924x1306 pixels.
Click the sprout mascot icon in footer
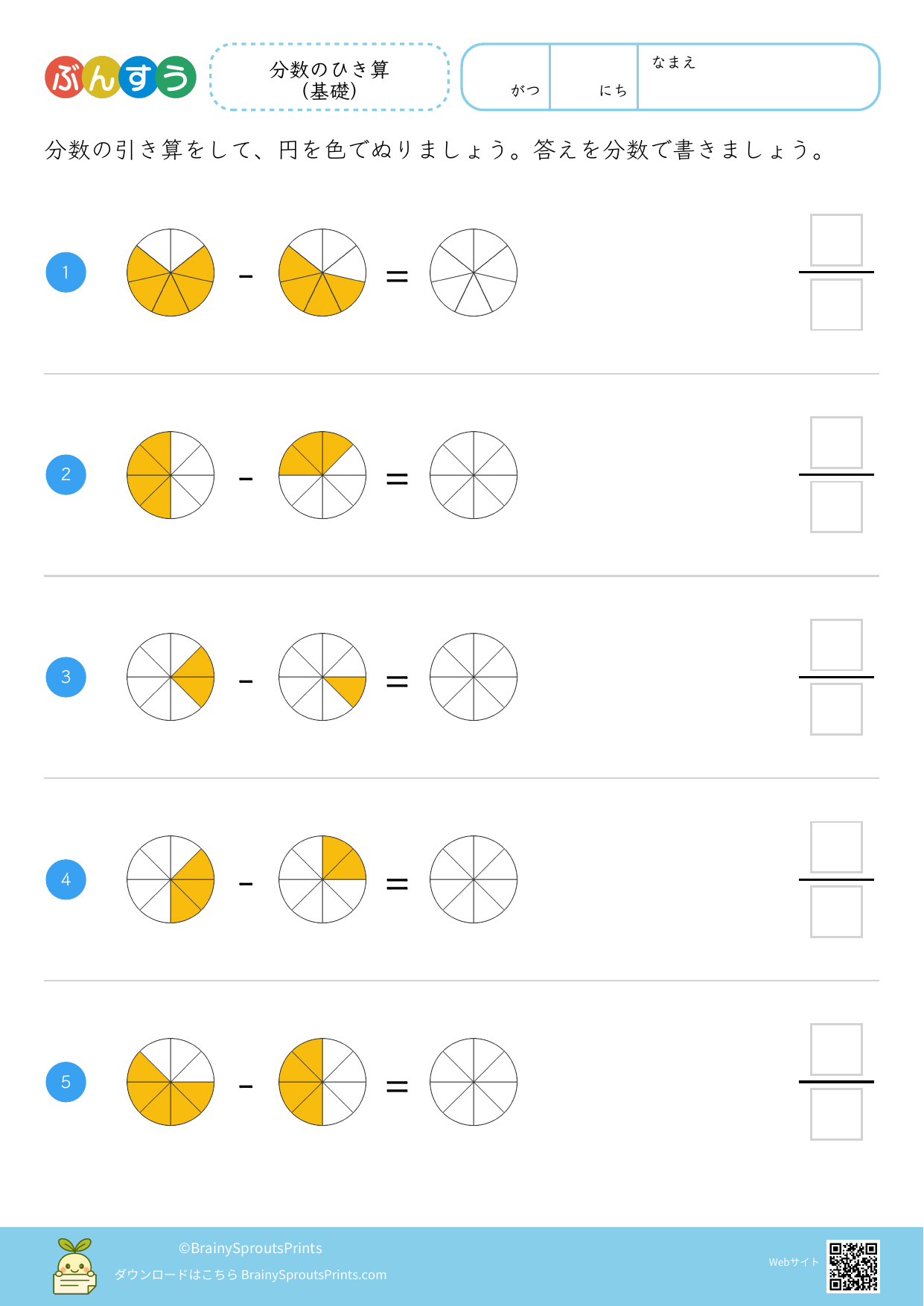tap(74, 1266)
